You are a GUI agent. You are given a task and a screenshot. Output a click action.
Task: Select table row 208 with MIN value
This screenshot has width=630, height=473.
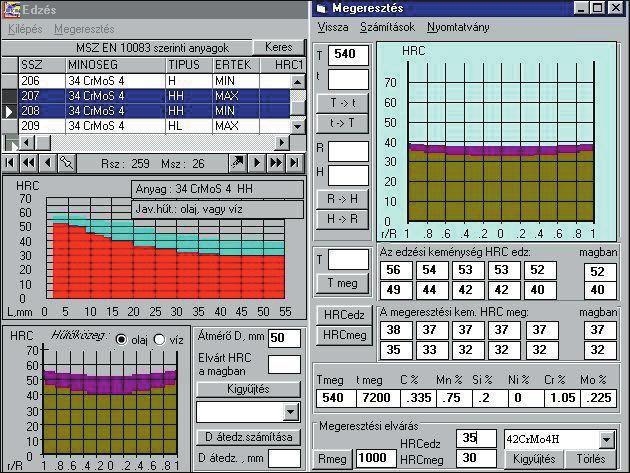tap(154, 111)
